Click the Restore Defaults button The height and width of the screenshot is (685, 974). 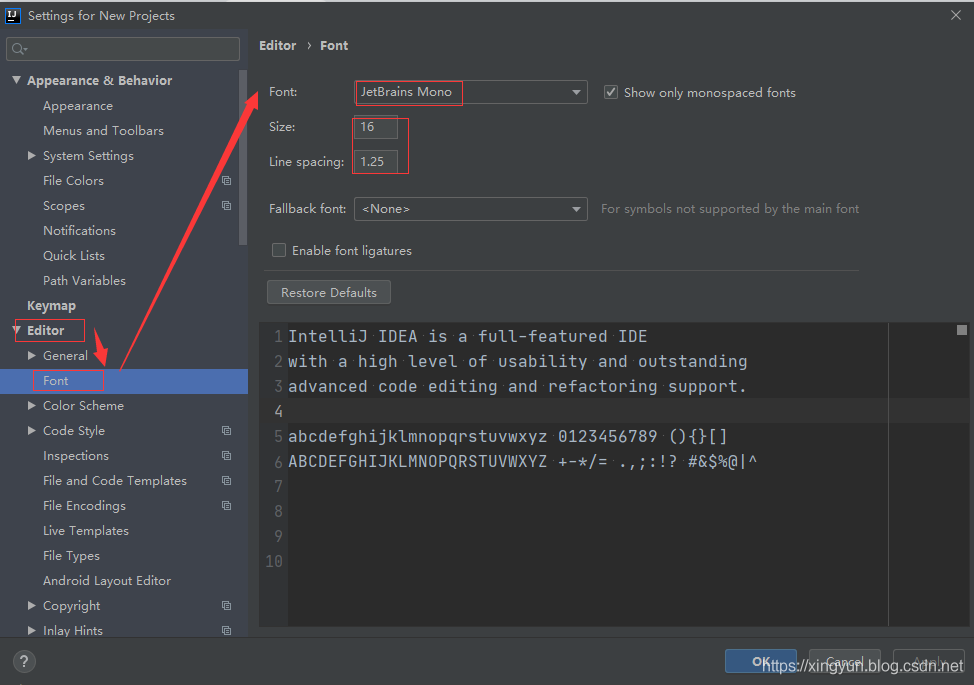[329, 292]
